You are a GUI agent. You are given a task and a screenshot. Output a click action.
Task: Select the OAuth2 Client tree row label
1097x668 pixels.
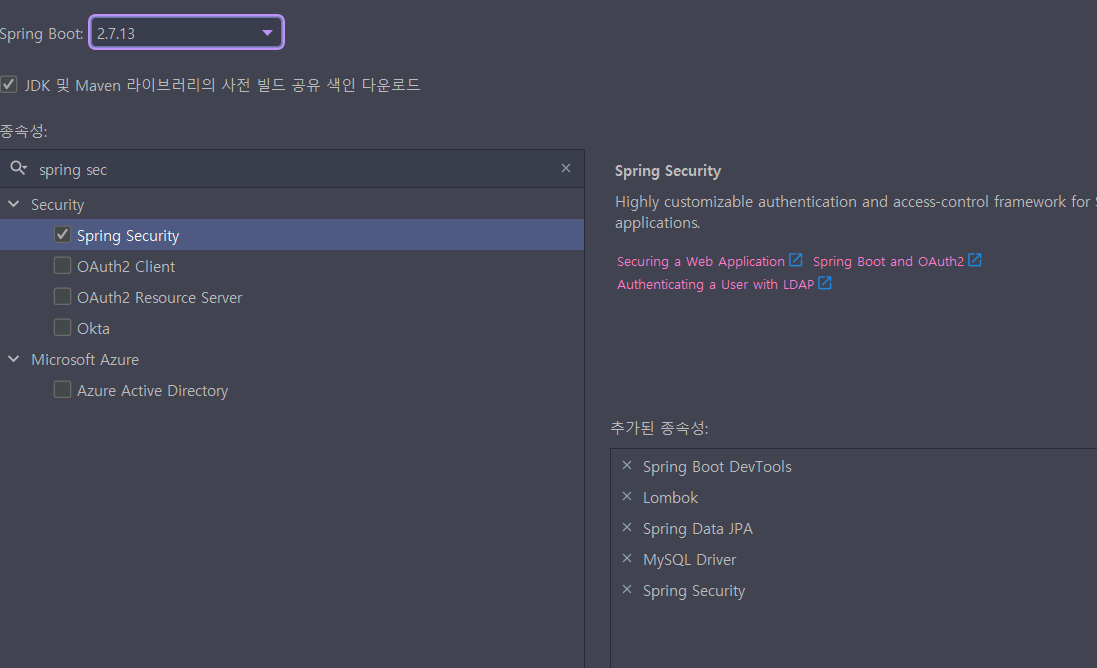click(126, 267)
